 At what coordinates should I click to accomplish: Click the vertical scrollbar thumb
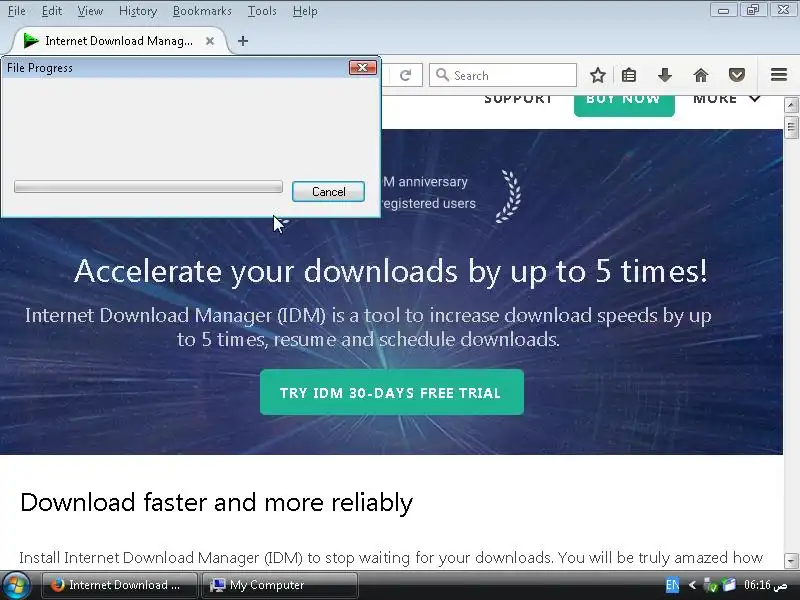click(791, 128)
